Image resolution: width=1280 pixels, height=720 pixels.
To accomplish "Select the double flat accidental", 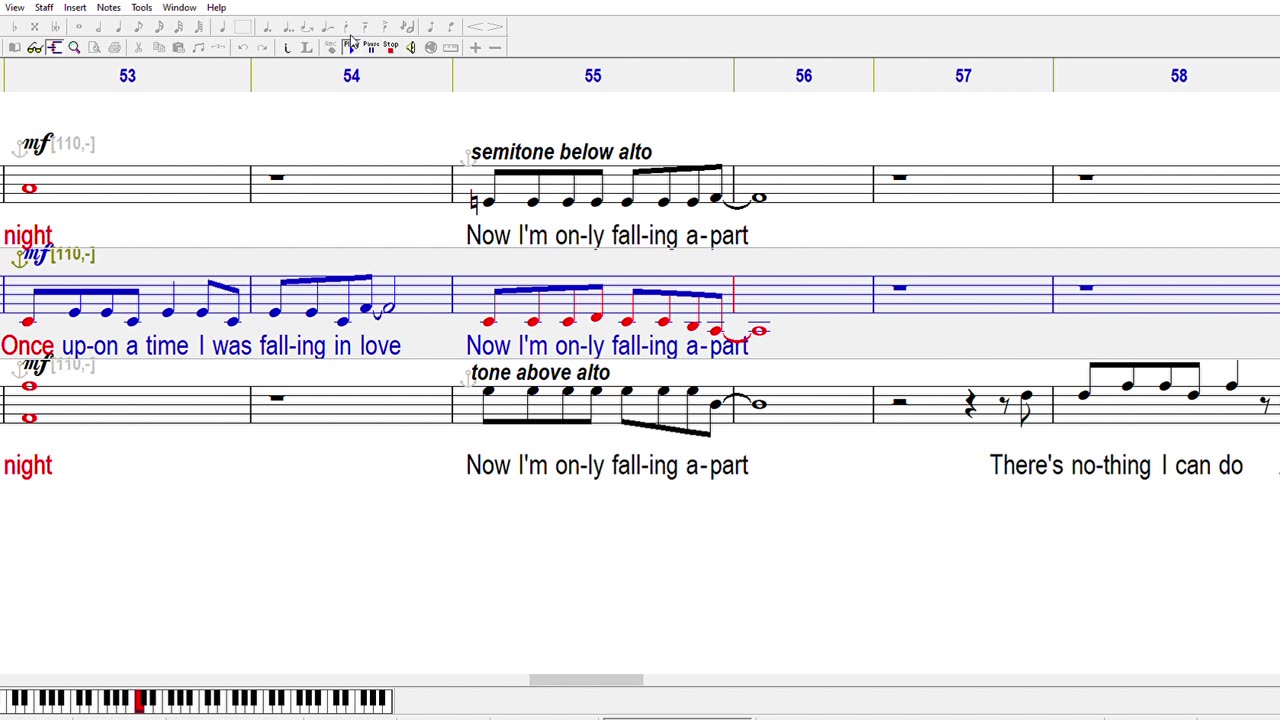I will (55, 27).
